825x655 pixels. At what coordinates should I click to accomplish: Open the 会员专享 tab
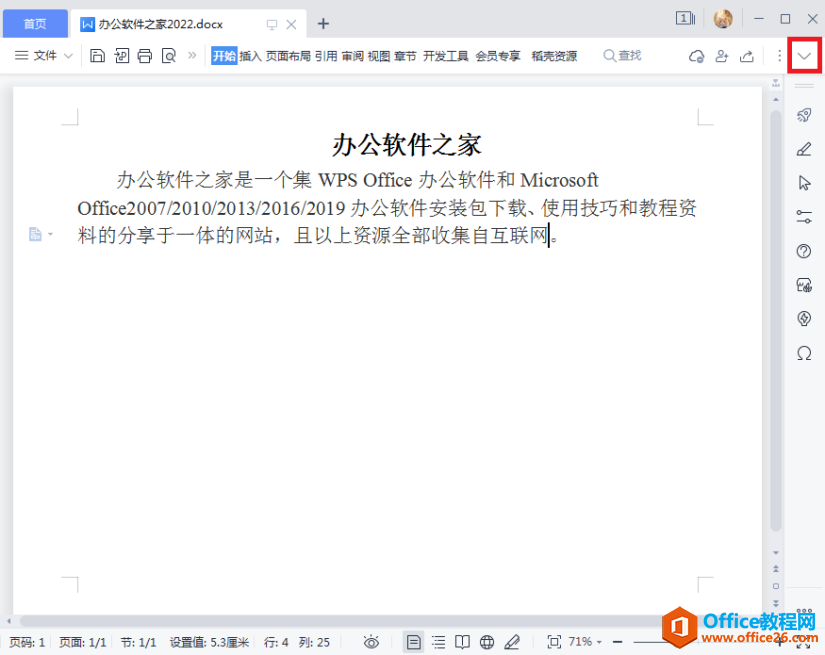(x=498, y=56)
